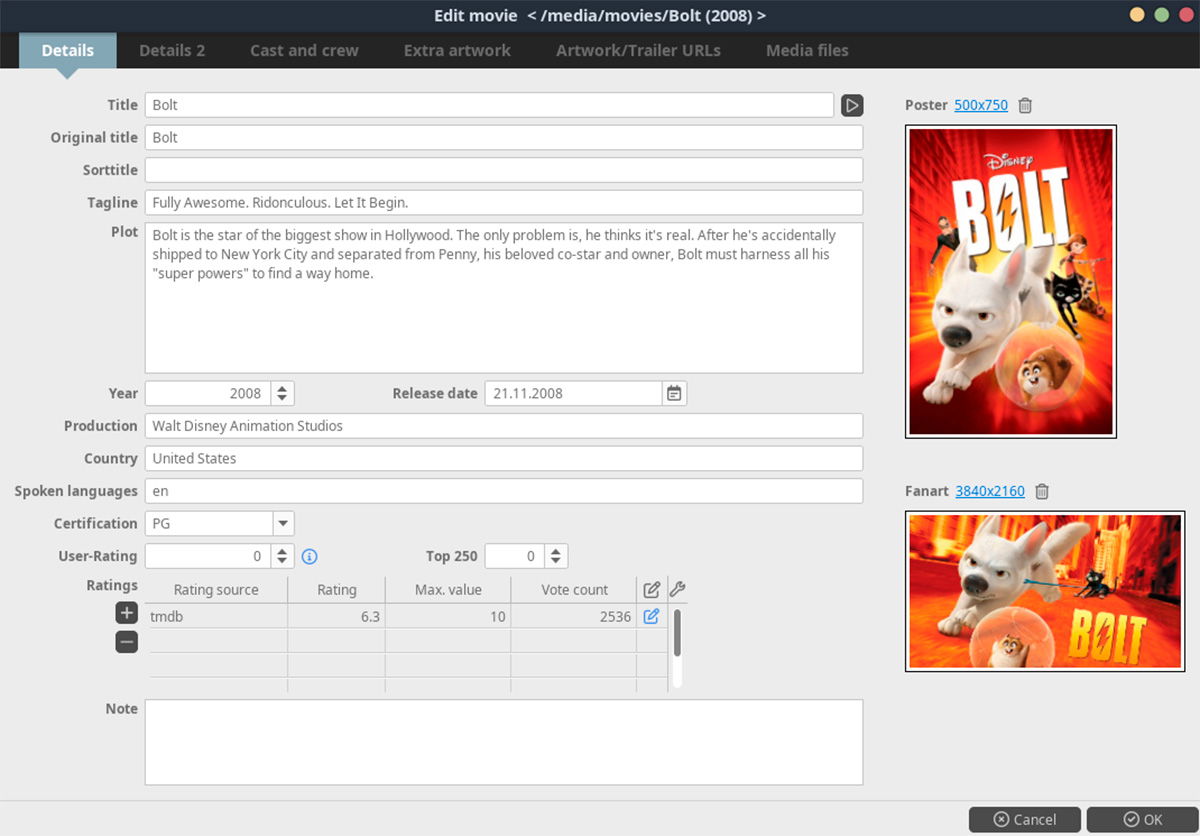Image resolution: width=1200 pixels, height=836 pixels.
Task: Focus the Country field
Action: [x=504, y=458]
